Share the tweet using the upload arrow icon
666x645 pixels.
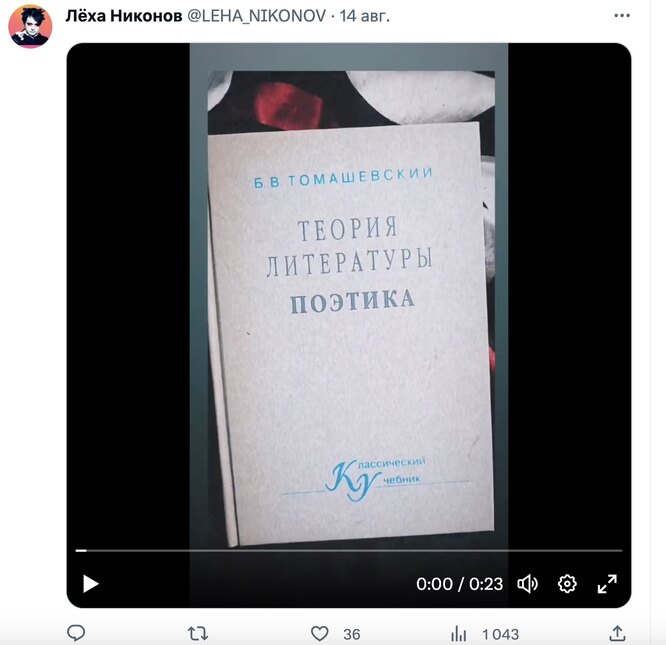(618, 633)
